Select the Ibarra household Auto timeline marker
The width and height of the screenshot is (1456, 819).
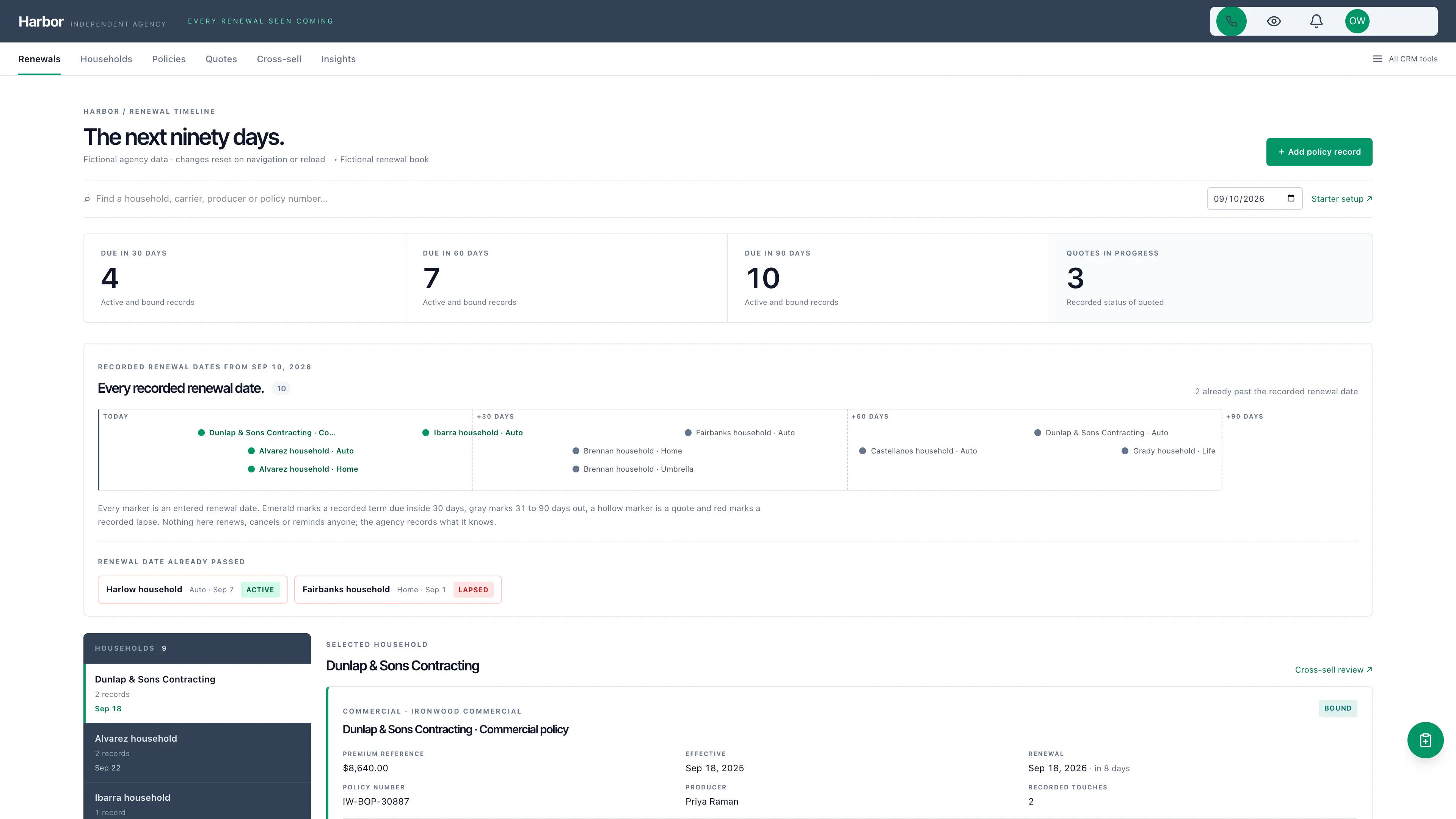tap(472, 433)
